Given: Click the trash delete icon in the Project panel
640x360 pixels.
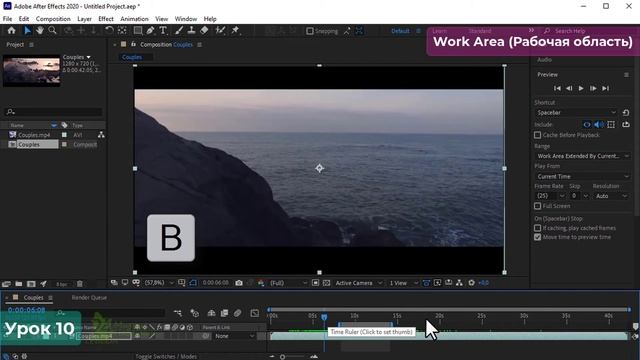Looking at the screenshot, I should tap(80, 284).
